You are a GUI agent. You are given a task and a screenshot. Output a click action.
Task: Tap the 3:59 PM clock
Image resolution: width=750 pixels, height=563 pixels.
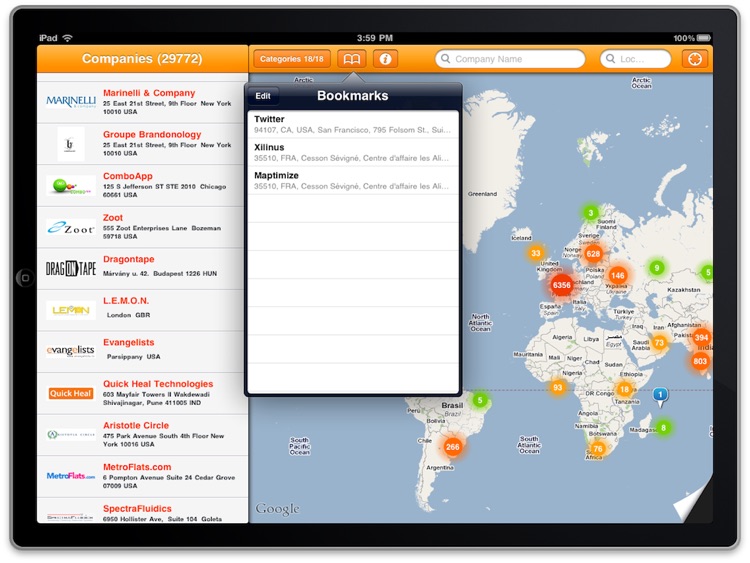(x=375, y=38)
